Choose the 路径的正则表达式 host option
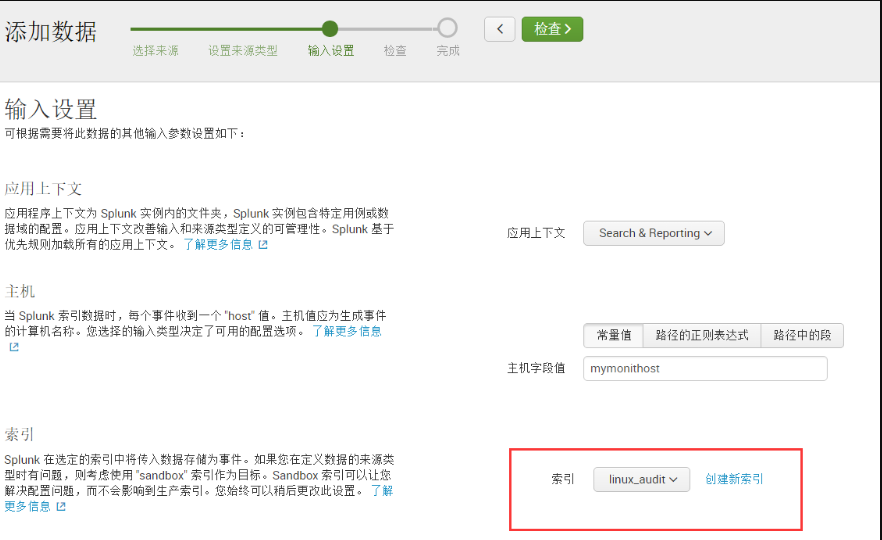Screen dimensions: 882x540 [701, 335]
